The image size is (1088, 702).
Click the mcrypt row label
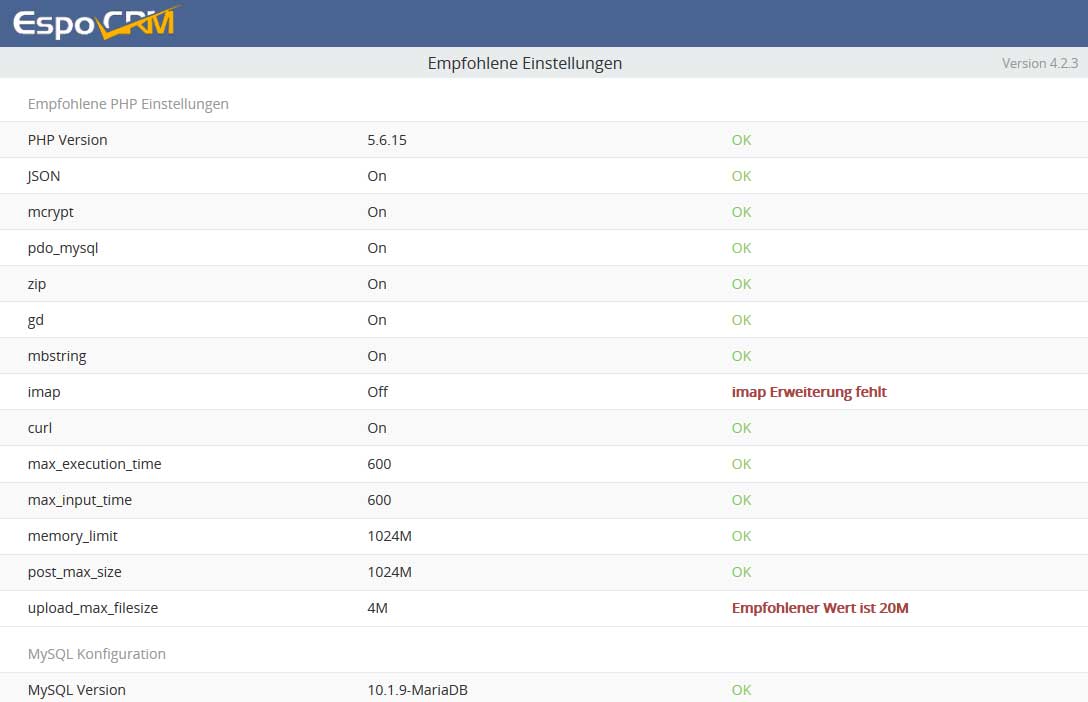tap(50, 212)
